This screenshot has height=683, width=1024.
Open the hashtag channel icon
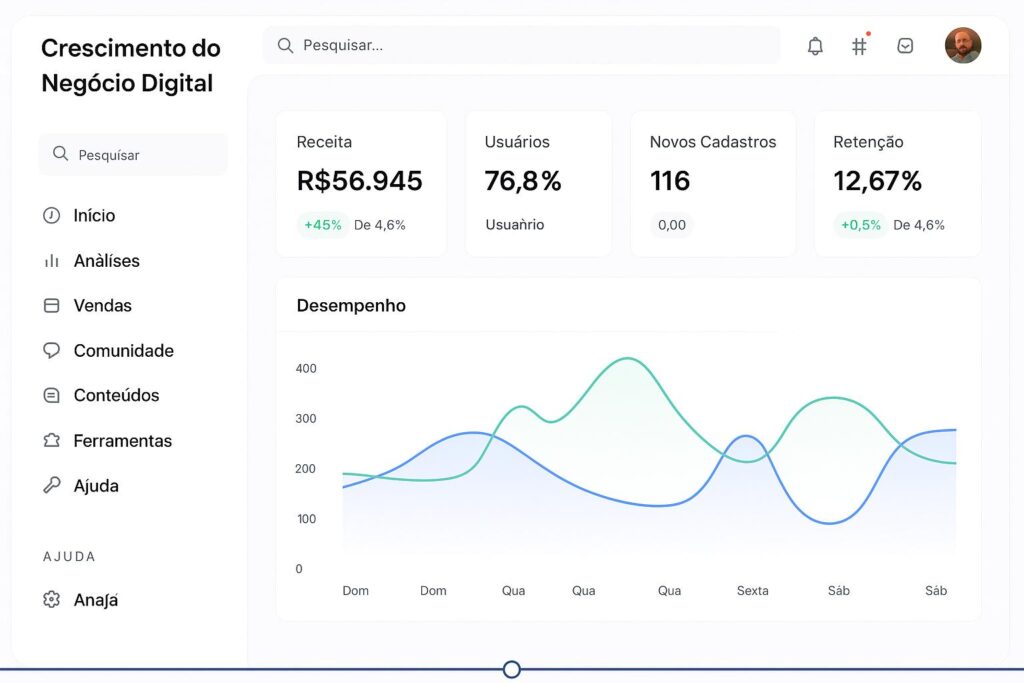click(859, 46)
